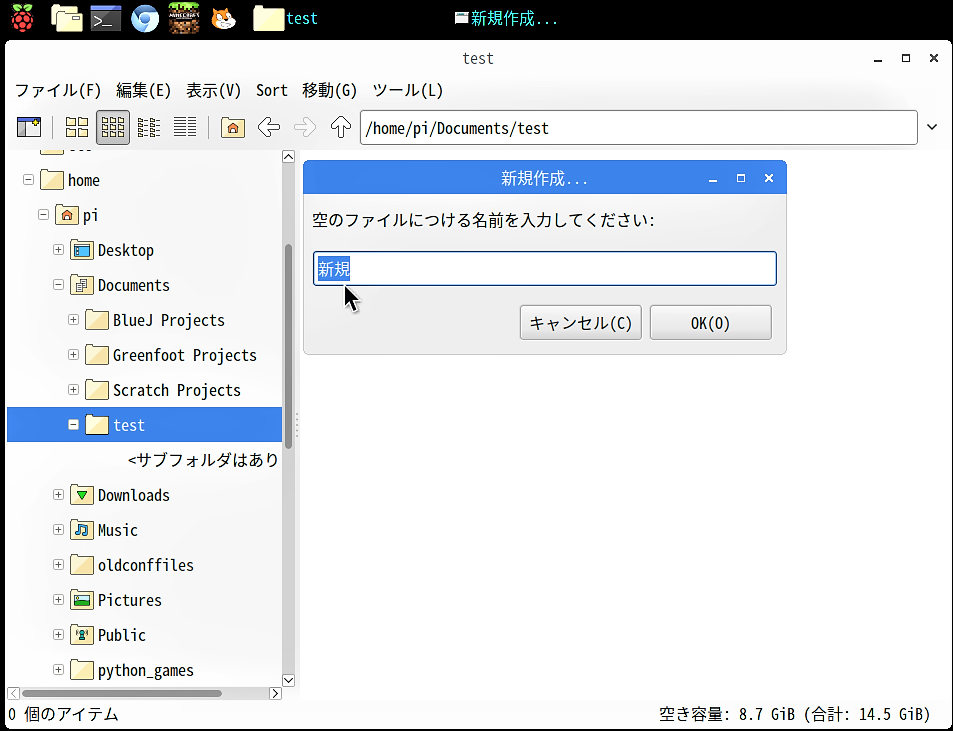Open the ファイル(F) menu
Viewport: 953px width, 731px height.
tap(58, 91)
